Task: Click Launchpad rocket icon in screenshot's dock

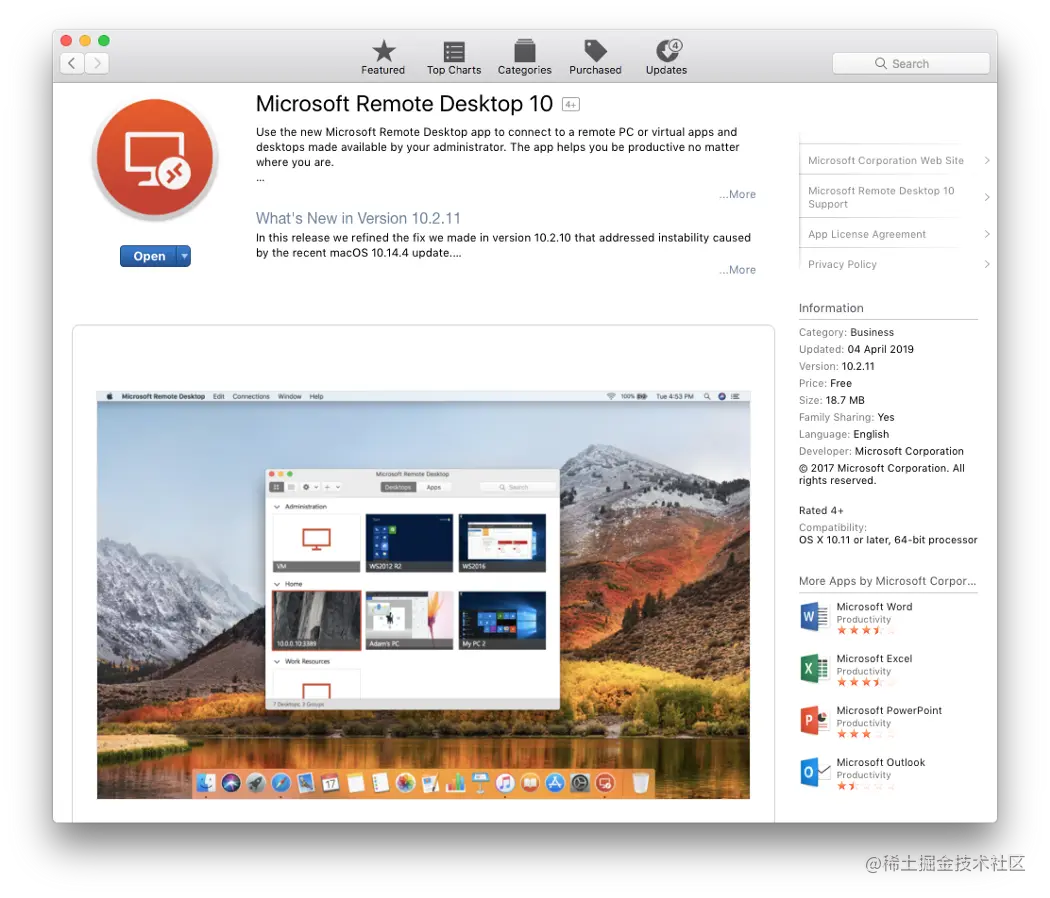Action: [256, 783]
